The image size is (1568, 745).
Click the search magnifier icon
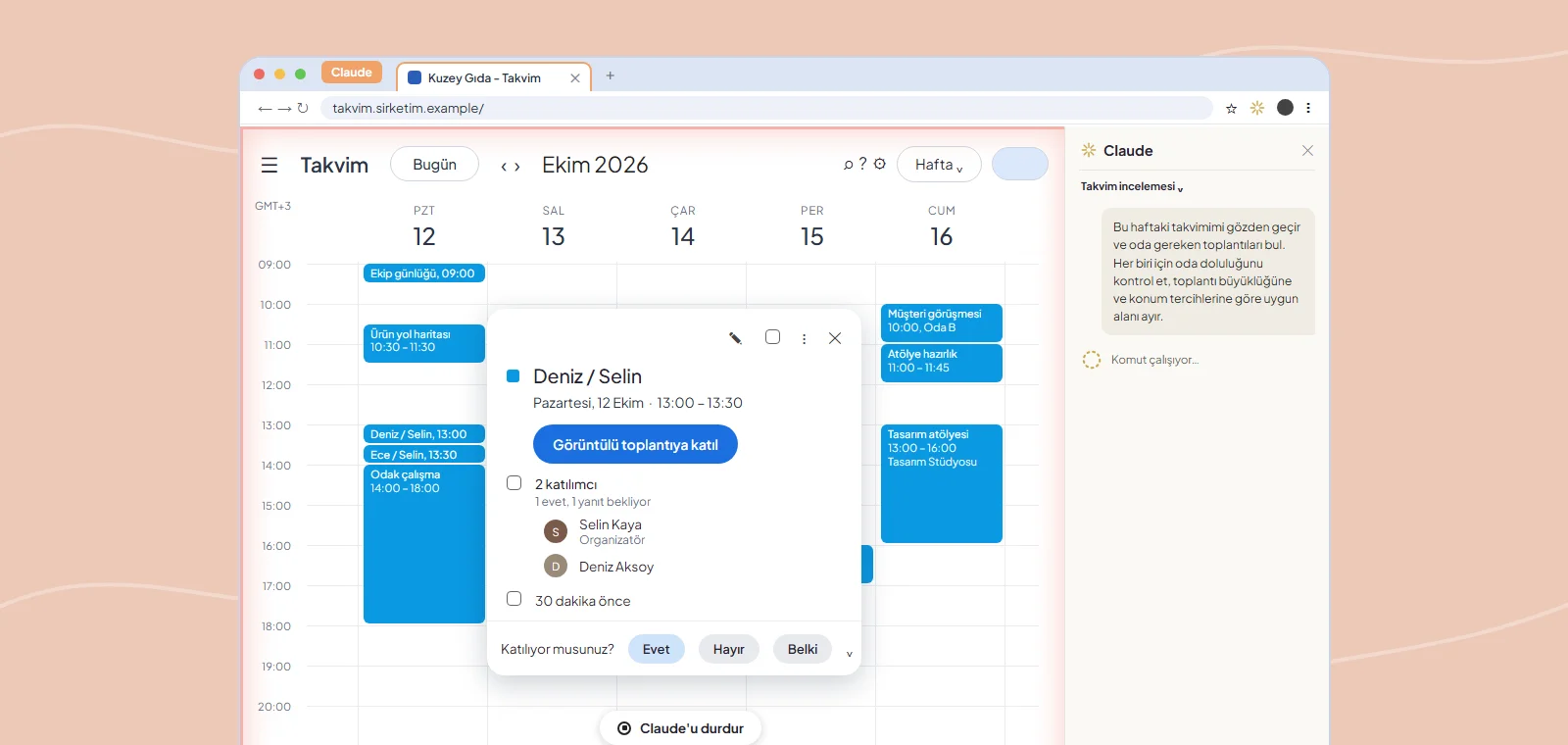(x=849, y=165)
